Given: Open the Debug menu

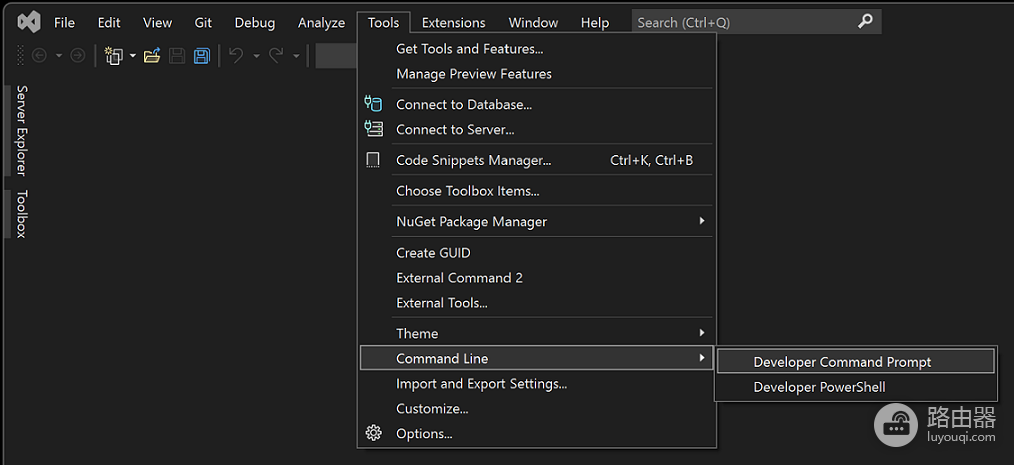Looking at the screenshot, I should [255, 23].
